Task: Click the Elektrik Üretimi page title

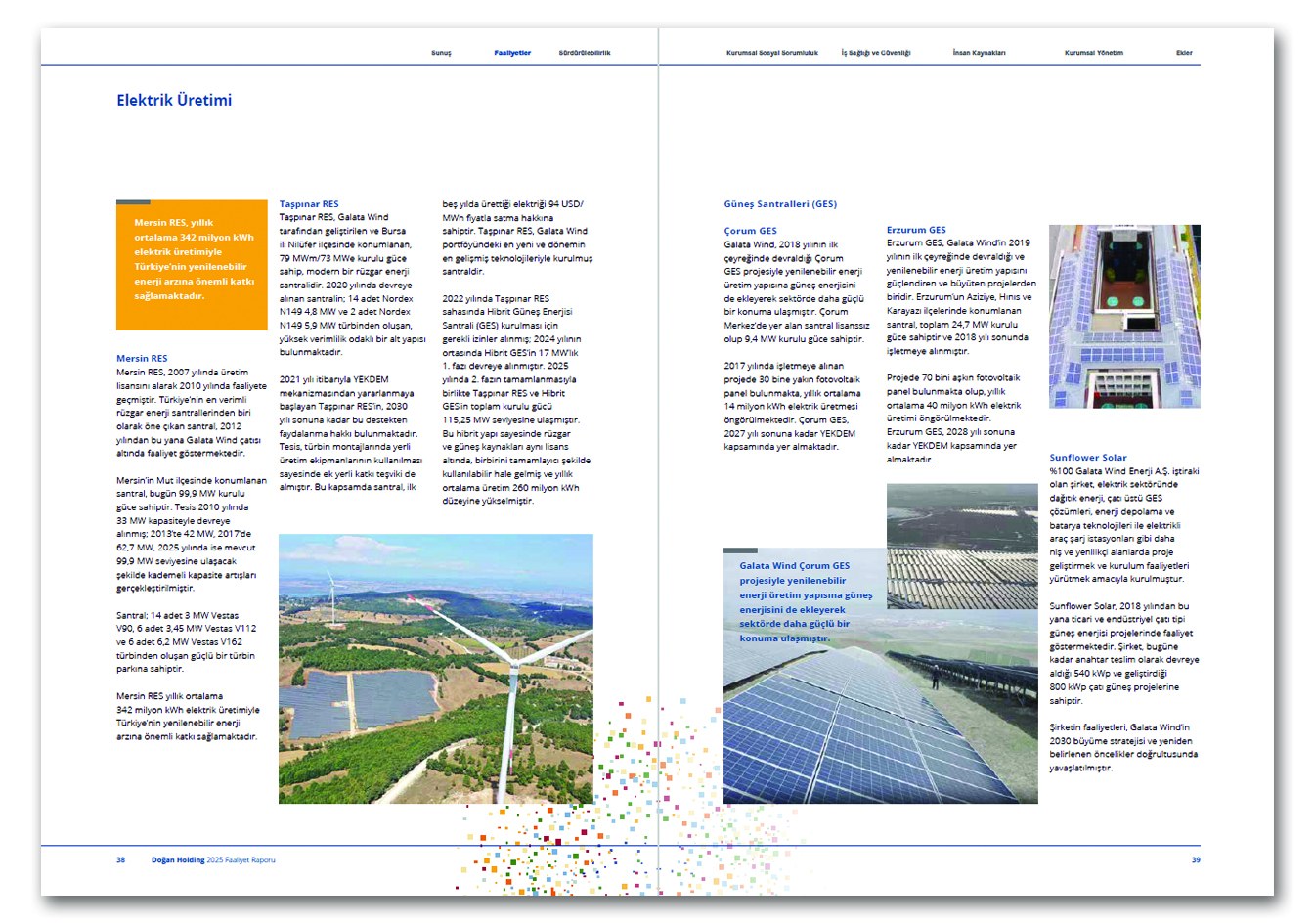Action: tap(174, 100)
